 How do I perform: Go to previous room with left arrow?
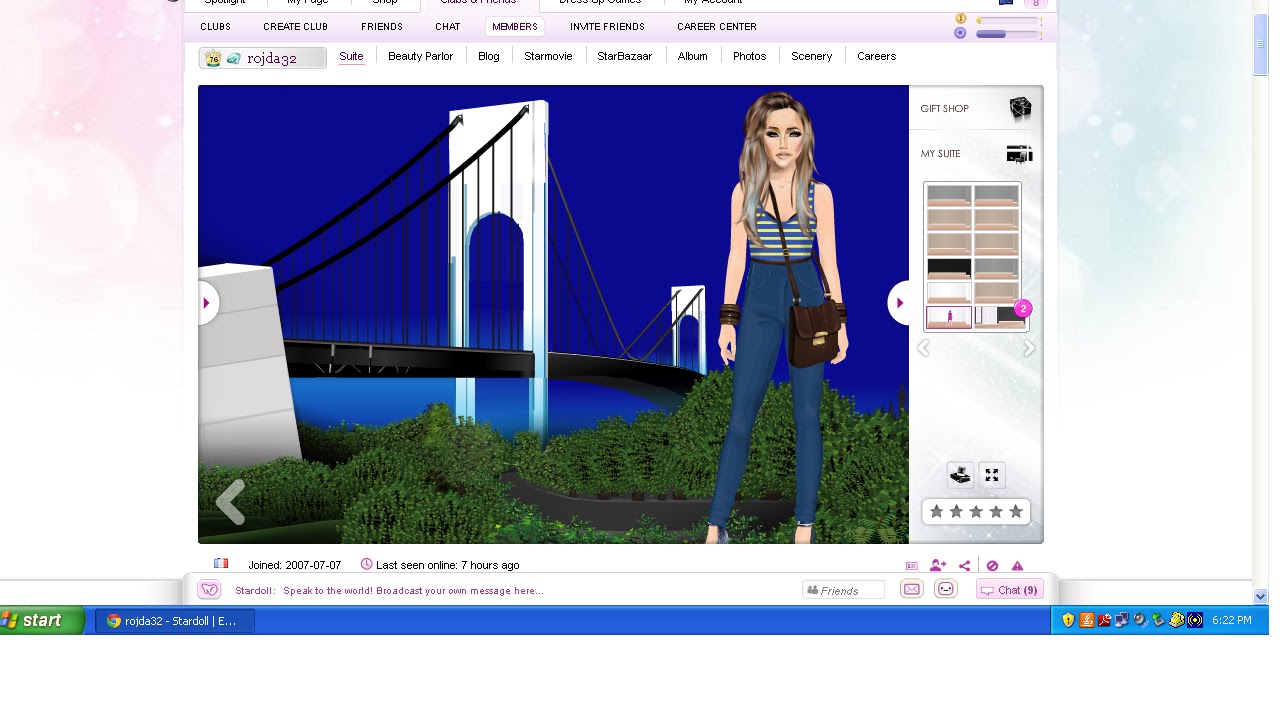click(x=207, y=303)
